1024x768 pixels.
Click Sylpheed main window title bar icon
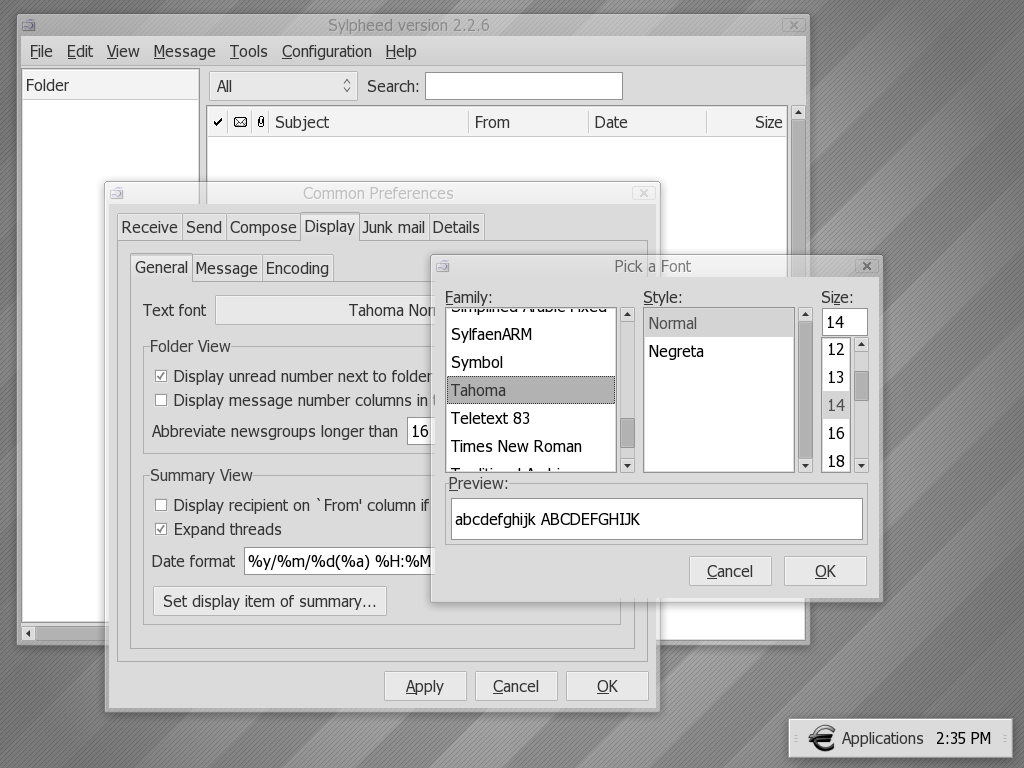29,25
